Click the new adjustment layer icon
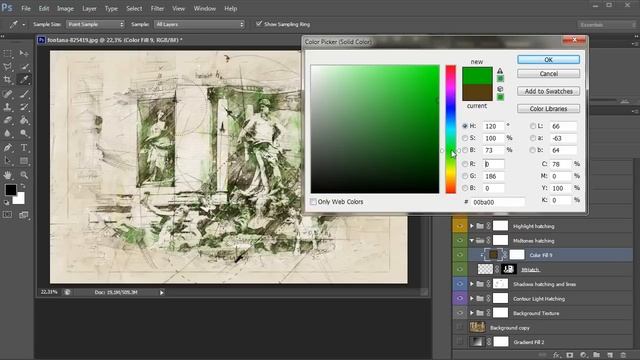640x360 pixels. pos(583,355)
